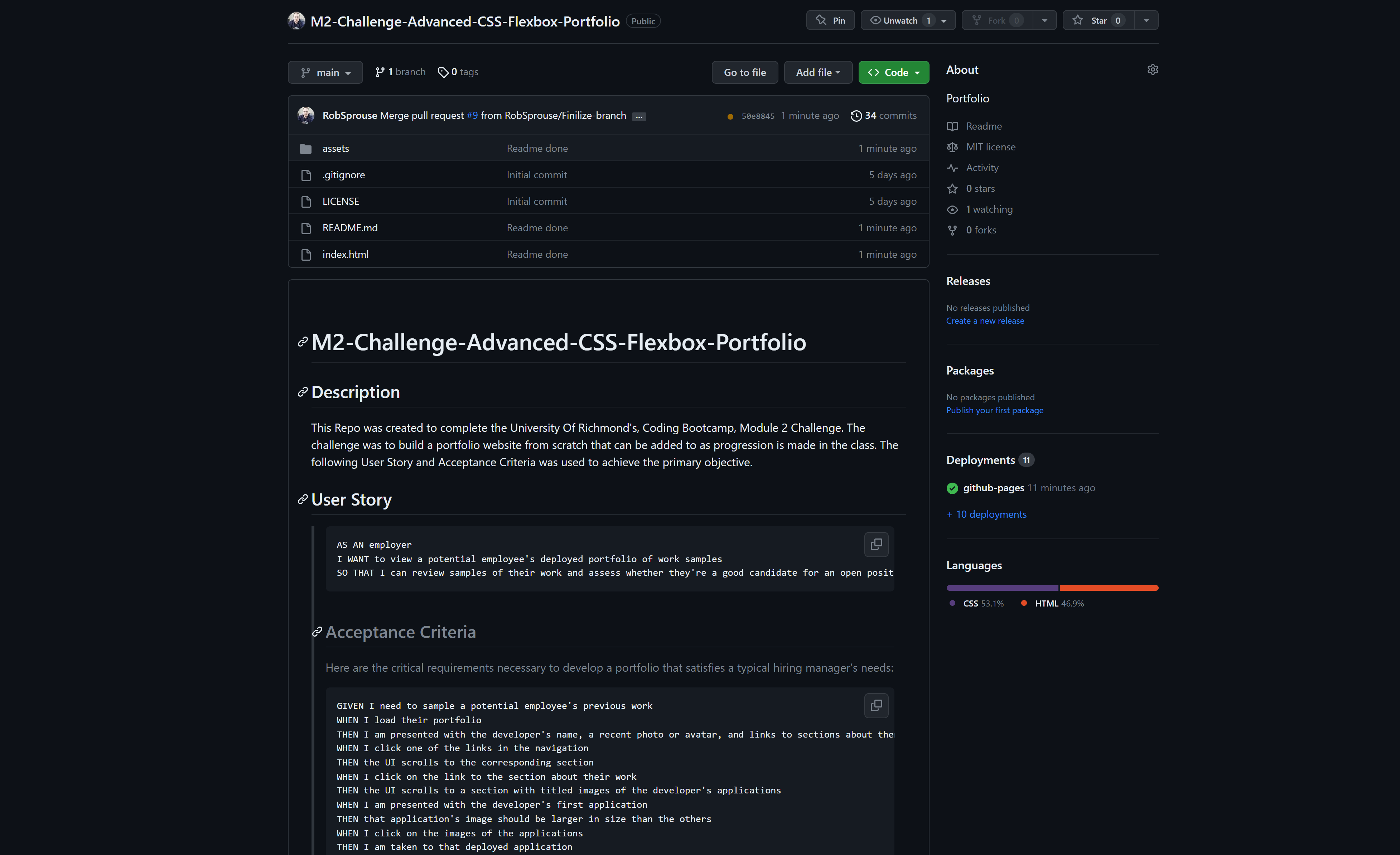Viewport: 1400px width, 855px height.
Task: Click the README.md file icon
Action: coord(306,228)
